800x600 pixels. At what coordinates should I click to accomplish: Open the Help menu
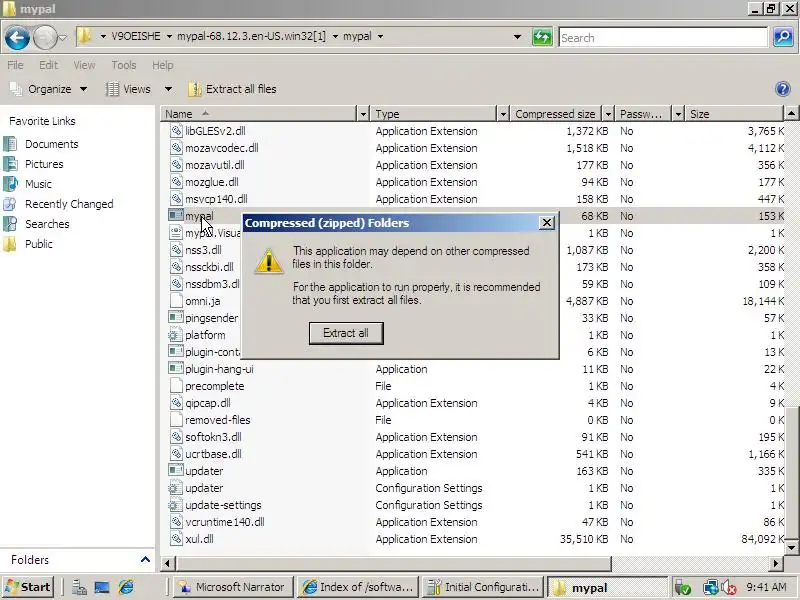click(x=163, y=65)
